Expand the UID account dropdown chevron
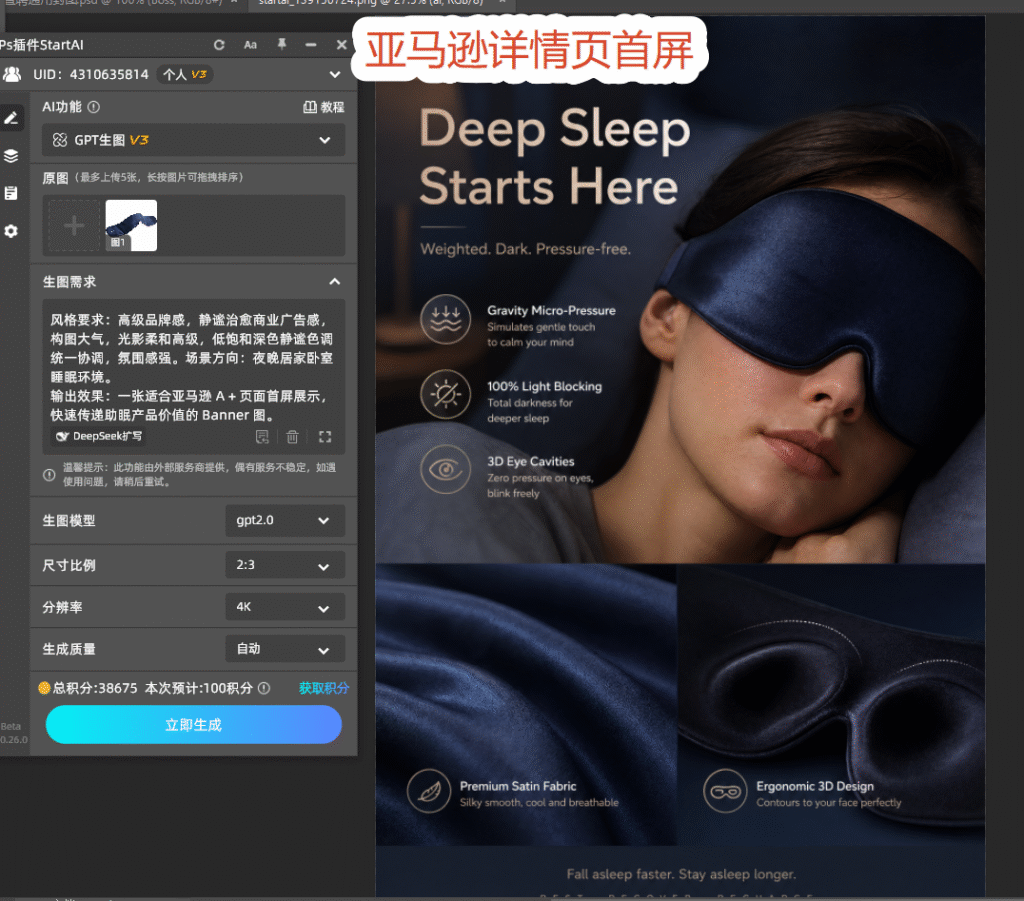Viewport: 1024px width, 901px height. 334,74
